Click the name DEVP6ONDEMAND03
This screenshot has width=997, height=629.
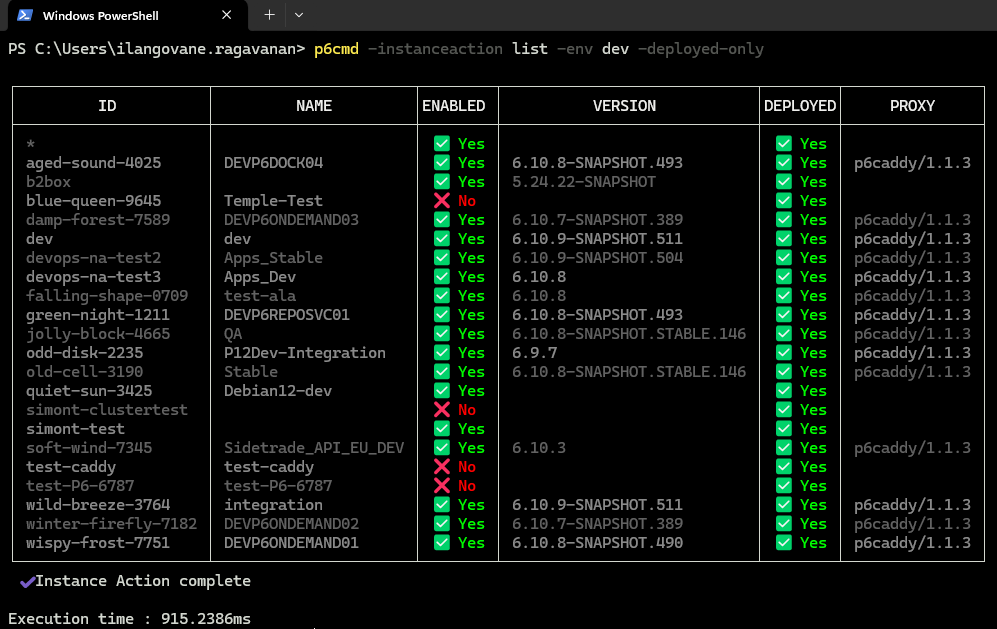click(291, 220)
